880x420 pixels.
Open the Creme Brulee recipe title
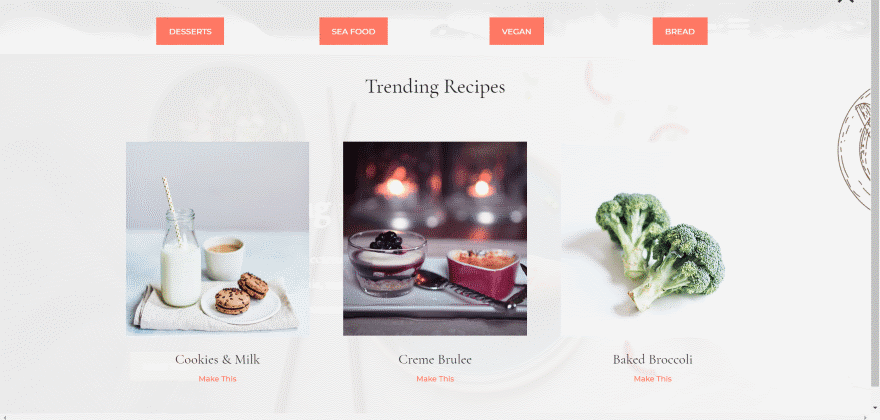click(x=435, y=359)
